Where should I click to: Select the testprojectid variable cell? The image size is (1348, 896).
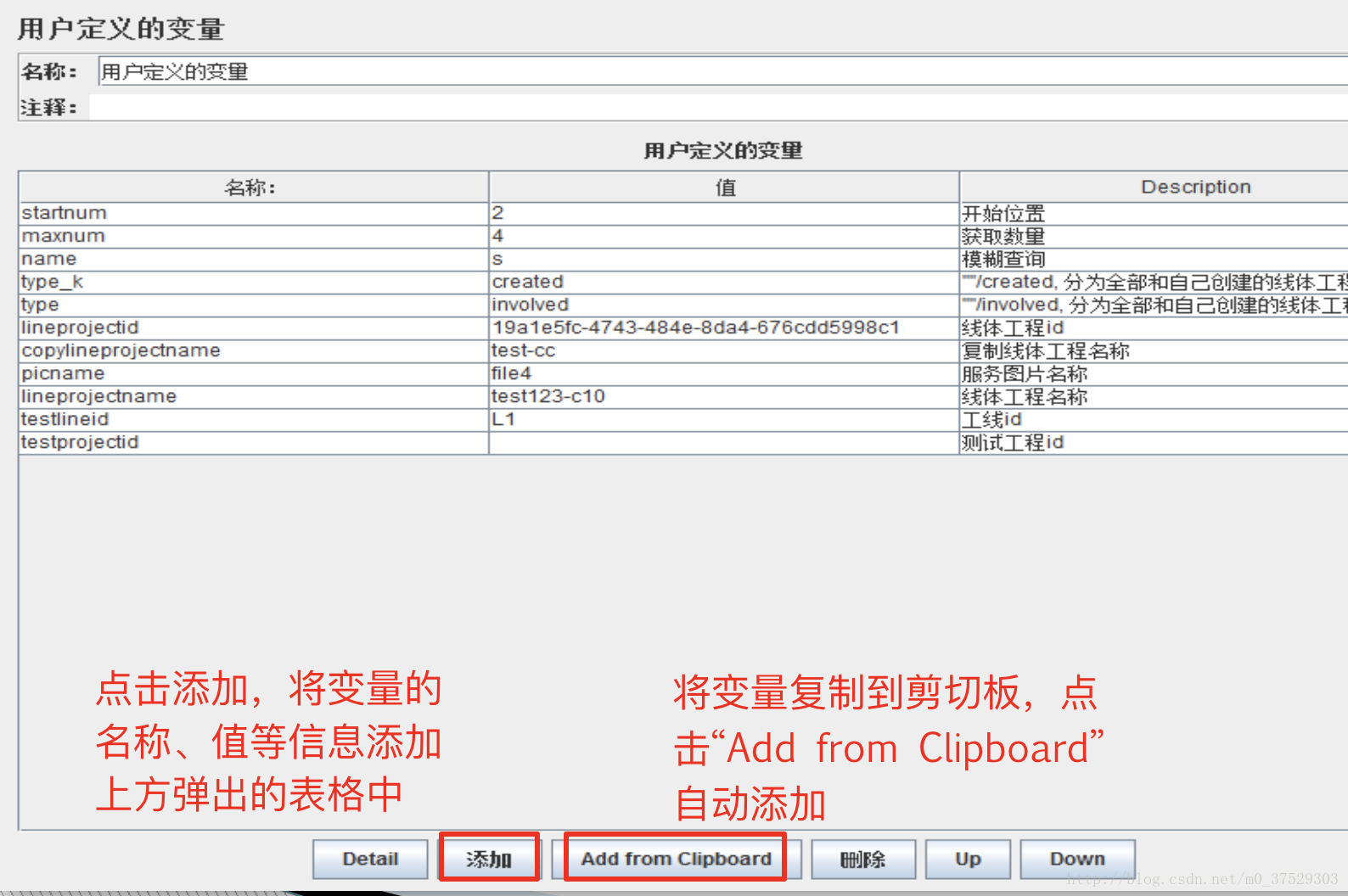click(253, 442)
